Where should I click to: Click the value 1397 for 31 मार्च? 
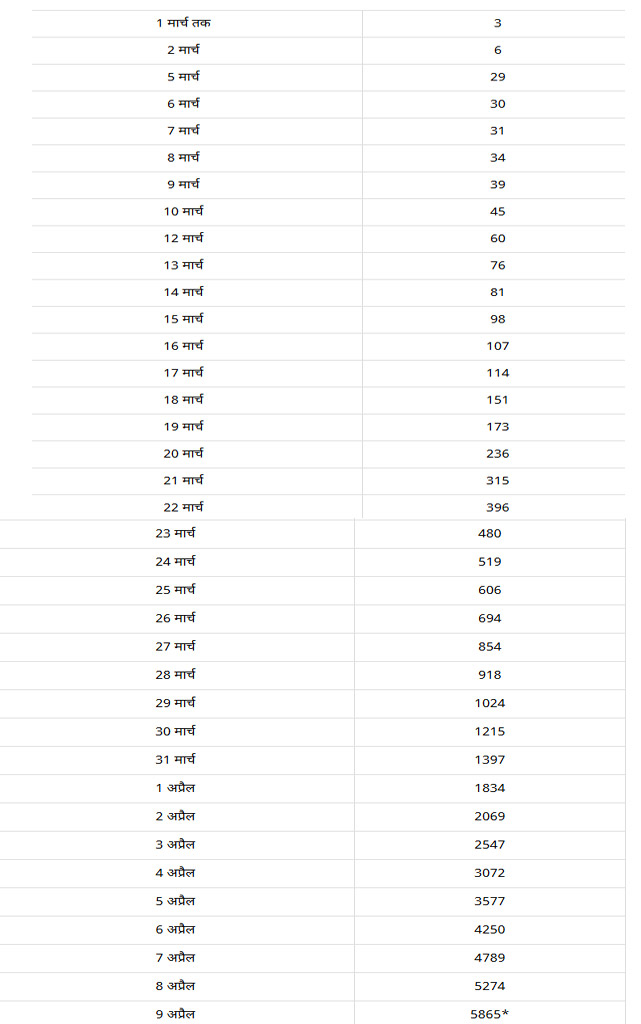point(490,760)
